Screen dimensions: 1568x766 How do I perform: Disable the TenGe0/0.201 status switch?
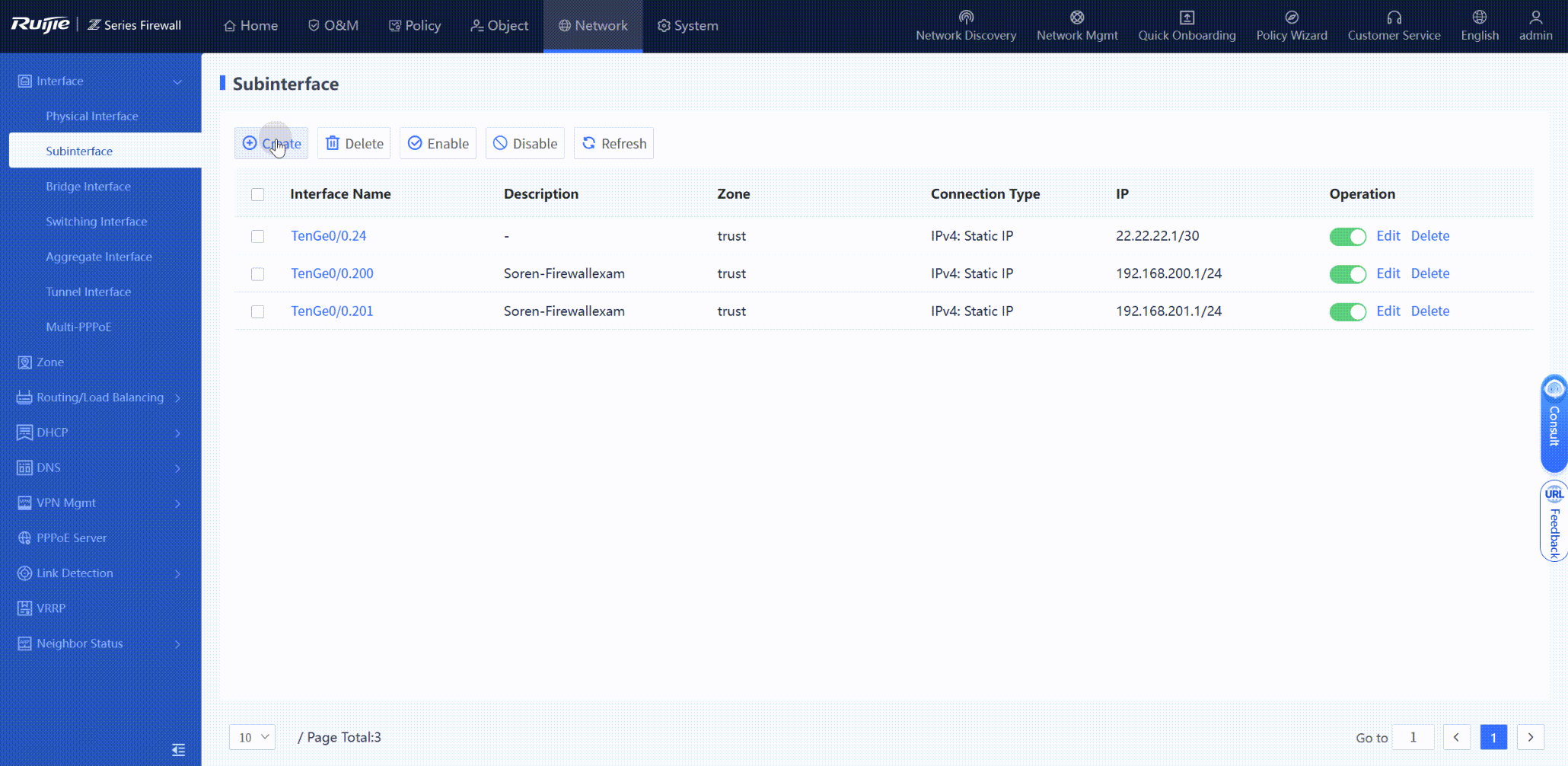coord(1347,312)
